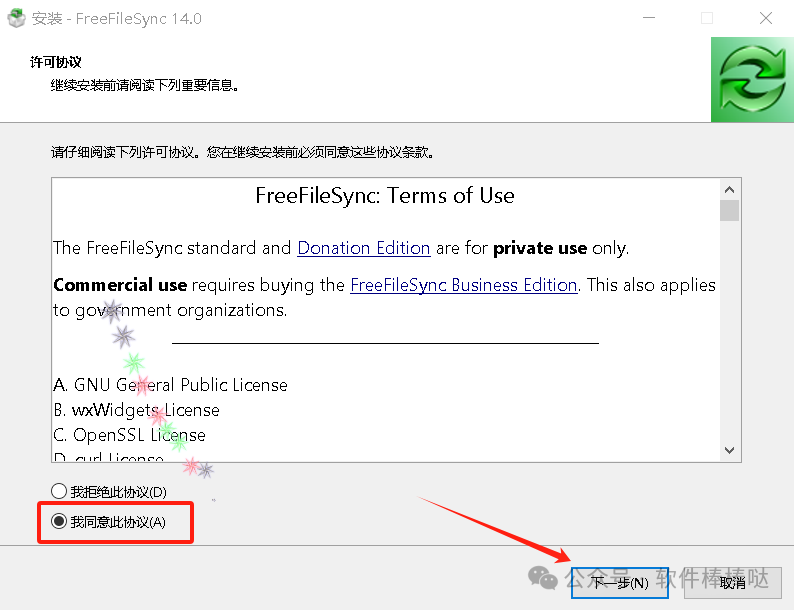The width and height of the screenshot is (794, 610).
Task: Click the 取消 cancel button
Action: point(732,583)
